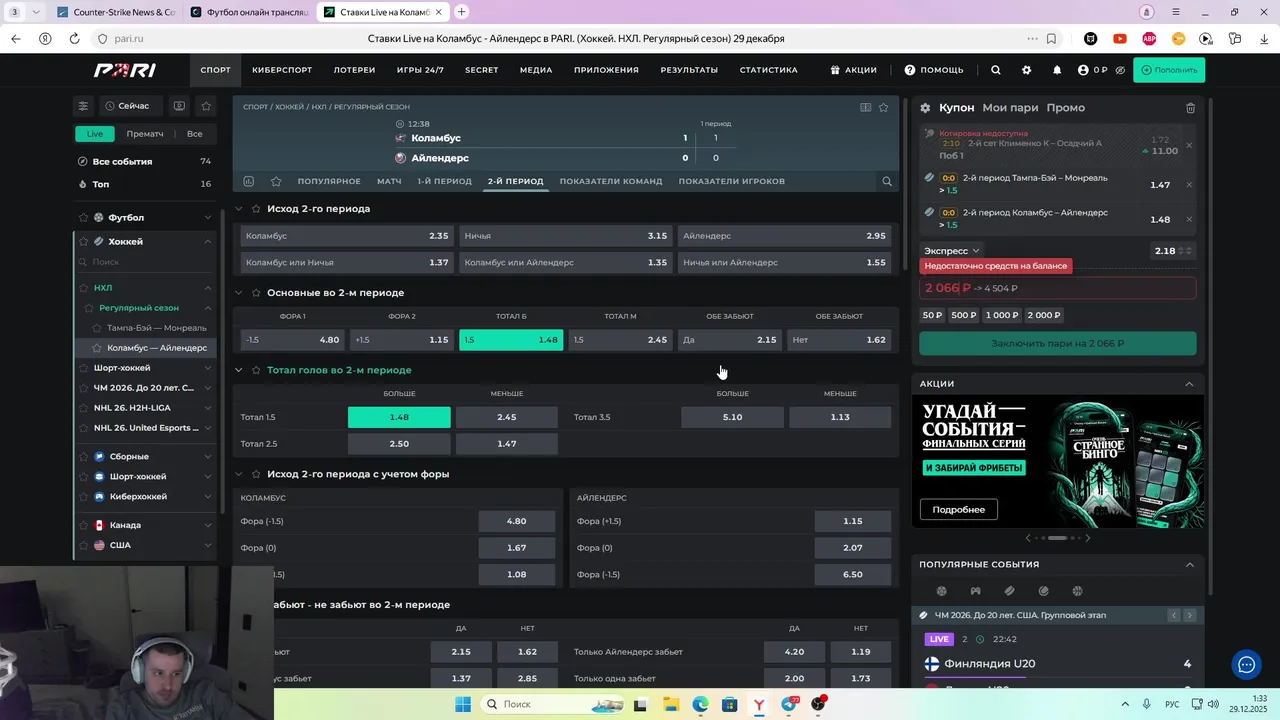Open the coupon settings gear
The height and width of the screenshot is (720, 1280).
click(x=925, y=108)
